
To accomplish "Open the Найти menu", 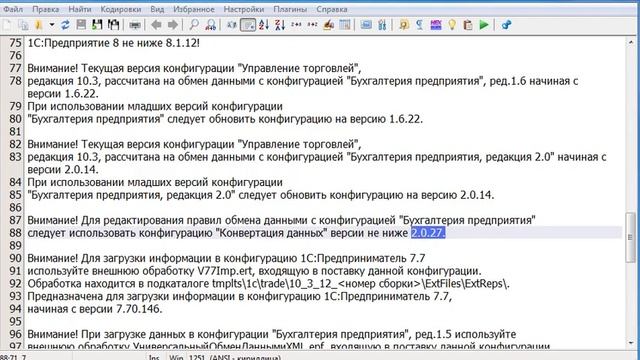I will [x=80, y=9].
